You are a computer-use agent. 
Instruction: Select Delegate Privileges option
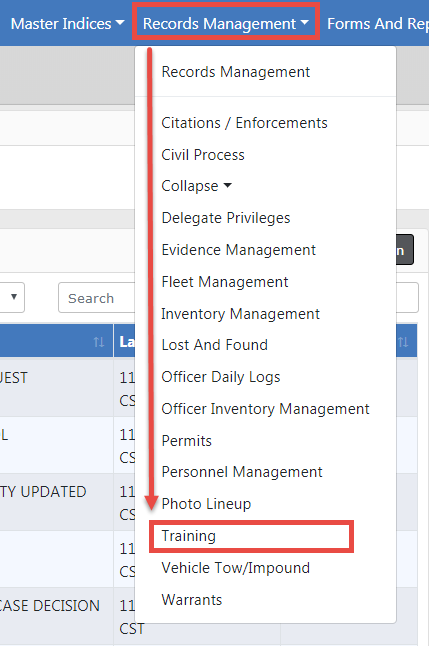coord(226,218)
